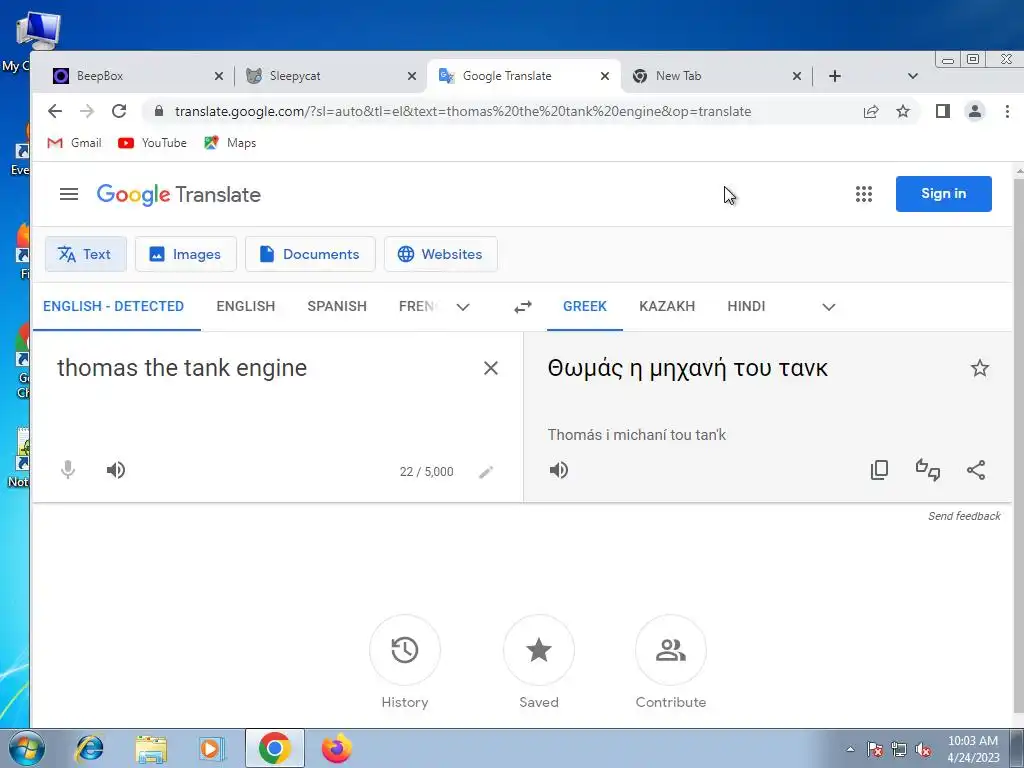The image size is (1024, 768).
Task: Click the Sign in button
Action: pyautogui.click(x=943, y=193)
